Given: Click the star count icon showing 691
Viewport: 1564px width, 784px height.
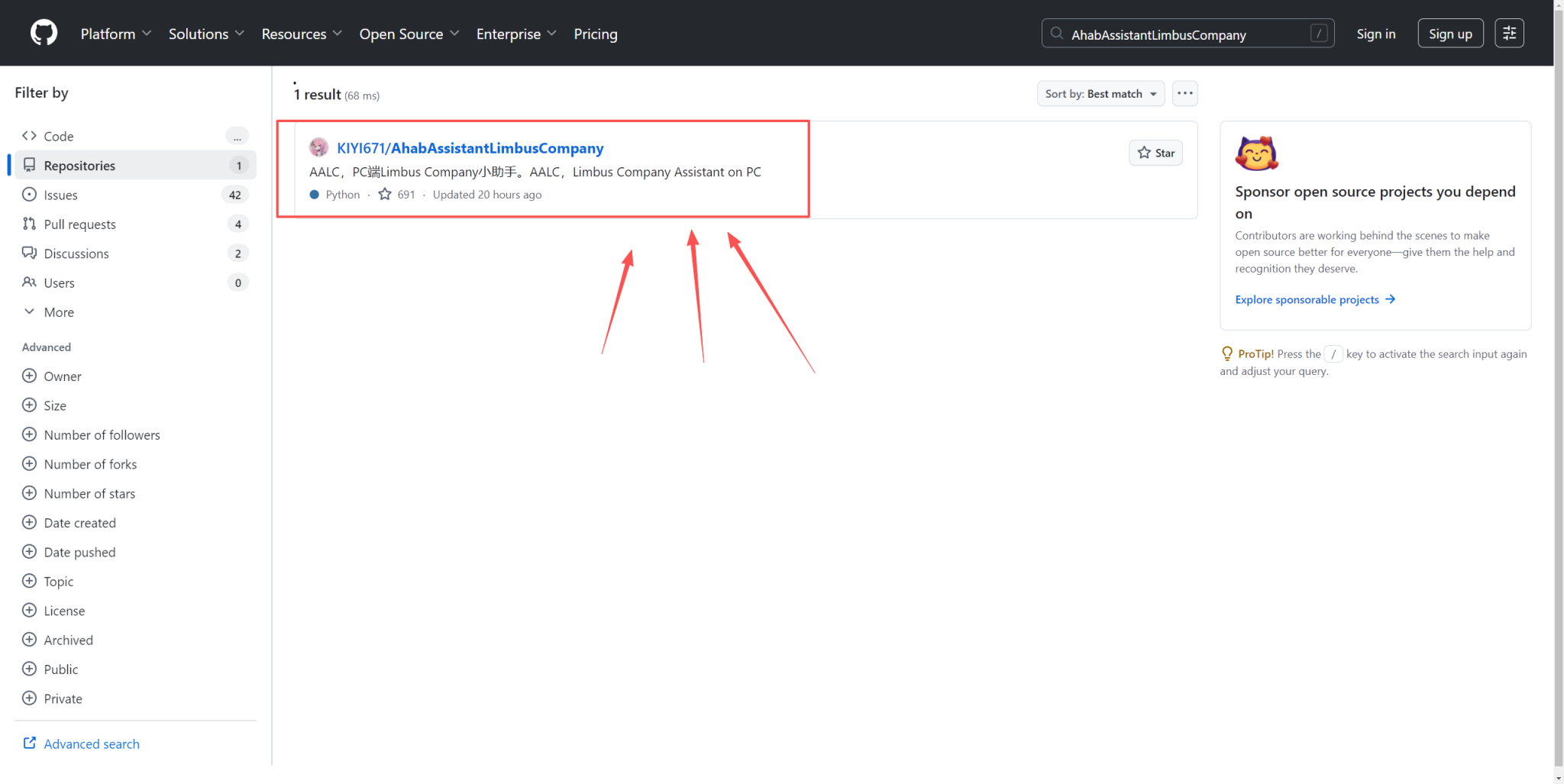Looking at the screenshot, I should (x=385, y=195).
